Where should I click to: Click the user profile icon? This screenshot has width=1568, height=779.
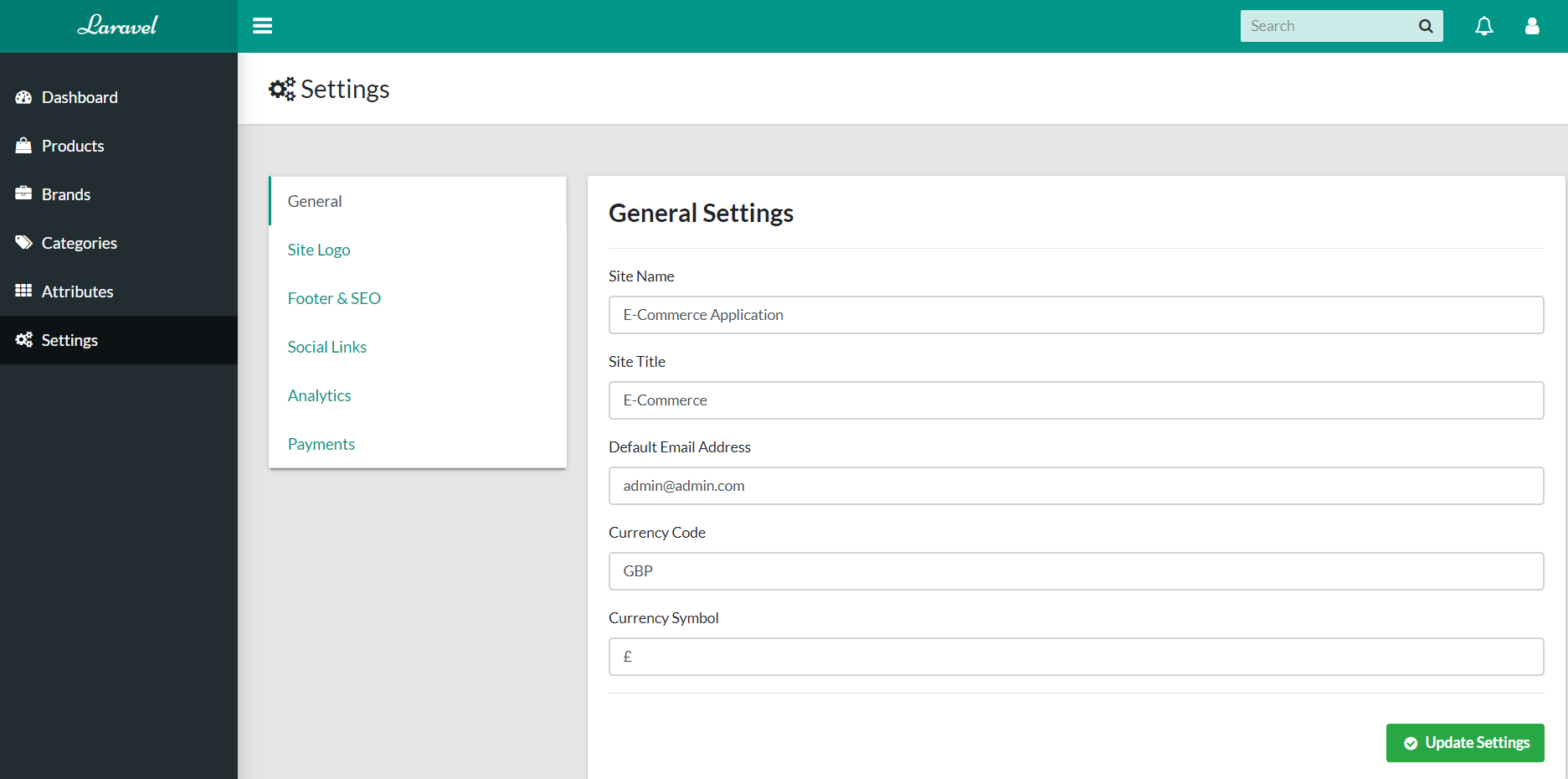1531,26
